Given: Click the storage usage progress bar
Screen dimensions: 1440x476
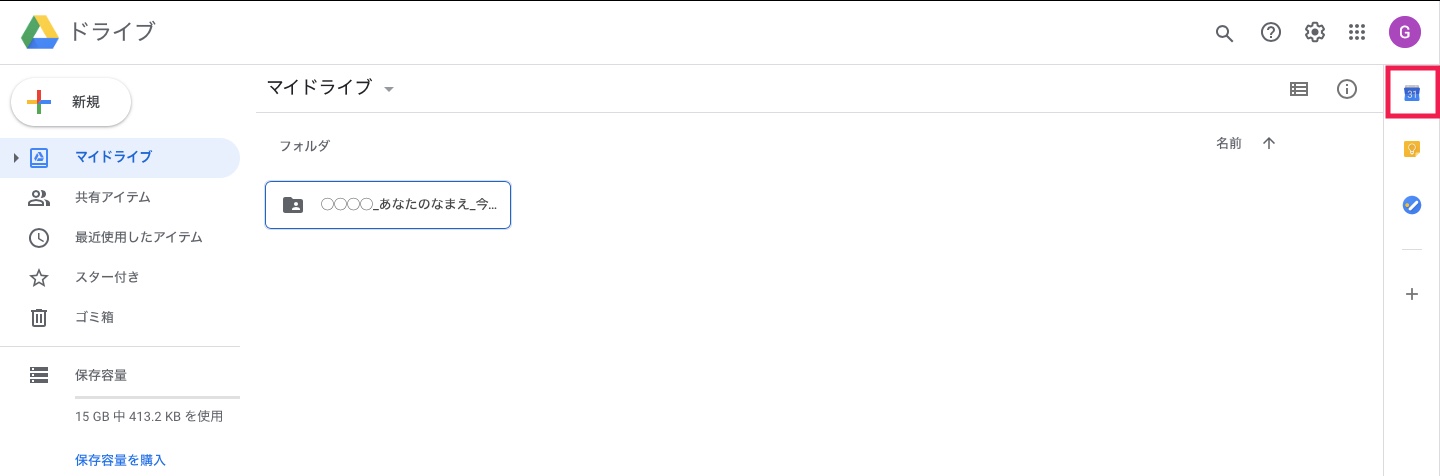Looking at the screenshot, I should (157, 397).
